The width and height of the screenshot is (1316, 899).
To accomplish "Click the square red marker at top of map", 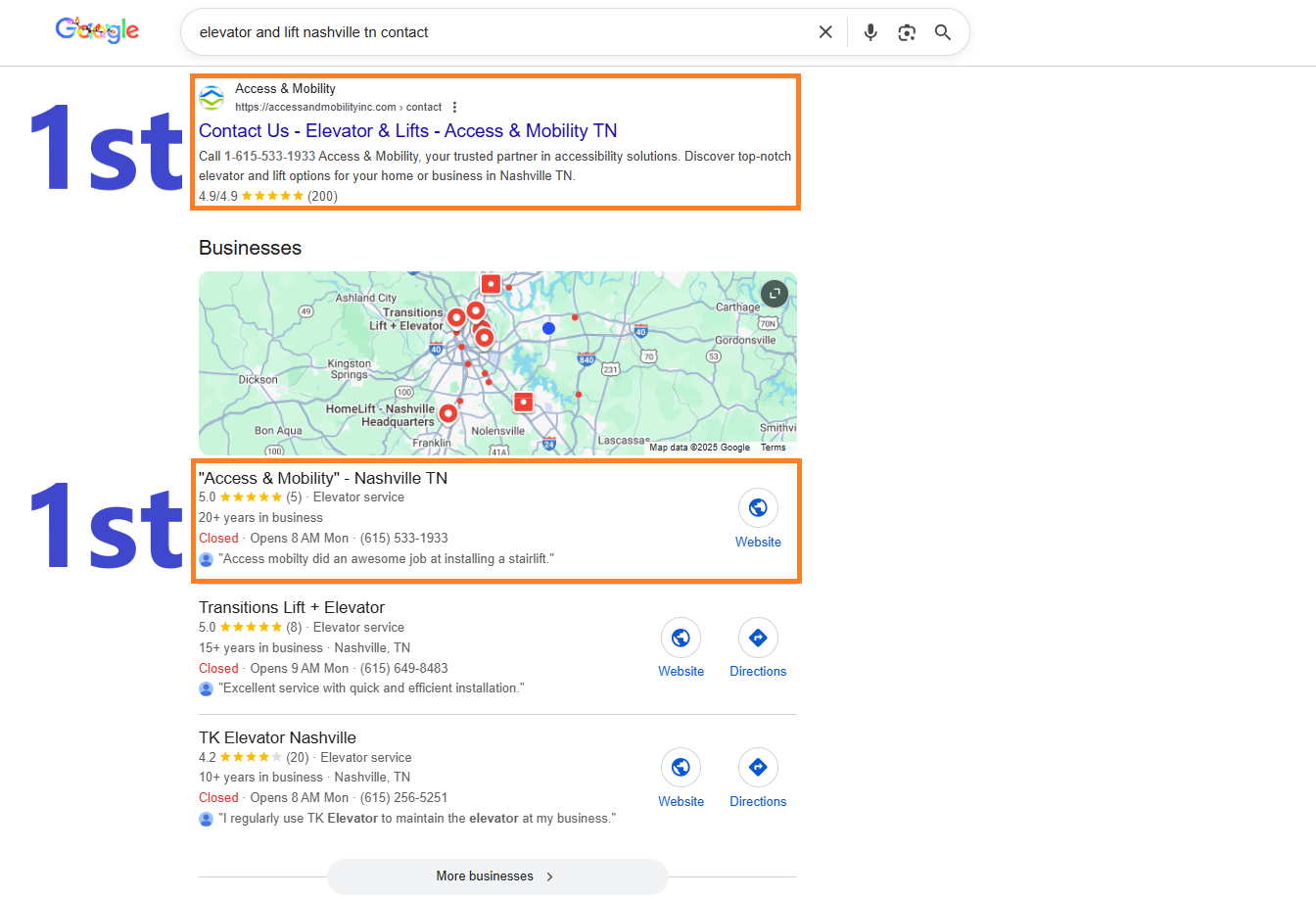I will coord(491,284).
